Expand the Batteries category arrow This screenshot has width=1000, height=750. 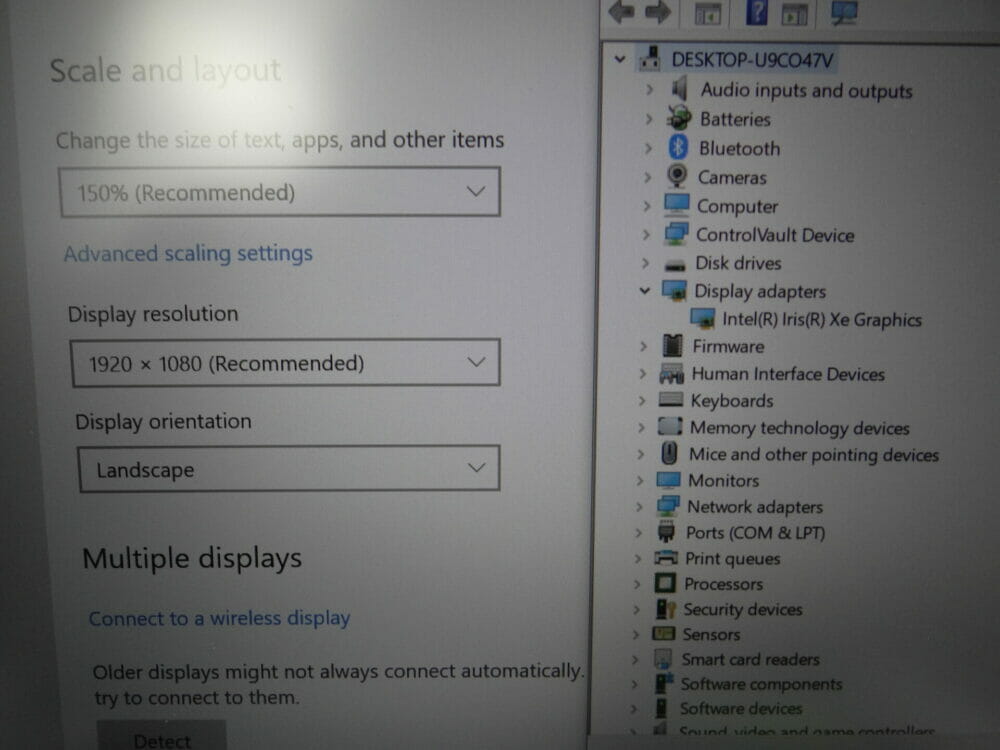pos(649,119)
